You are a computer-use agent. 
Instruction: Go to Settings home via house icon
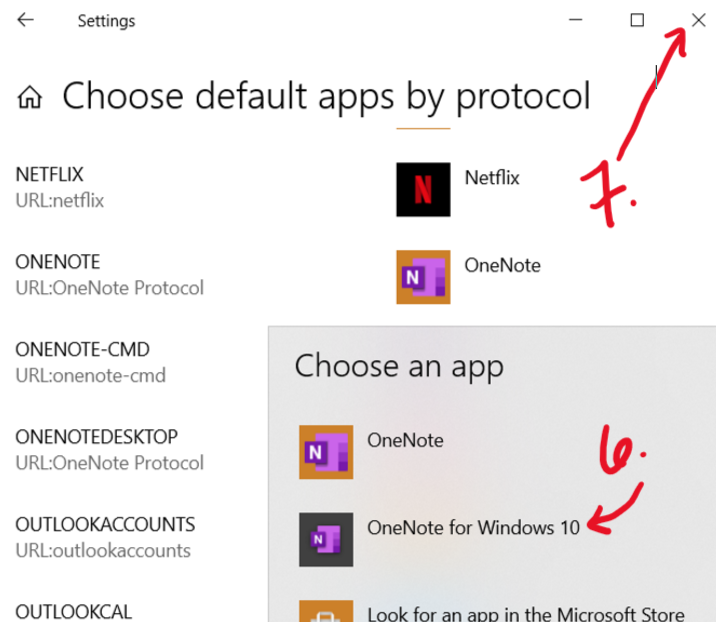[x=30, y=97]
